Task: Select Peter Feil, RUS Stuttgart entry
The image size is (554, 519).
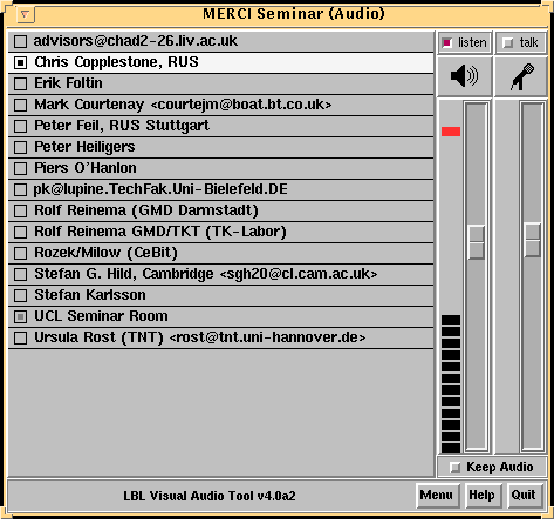Action: pos(220,126)
